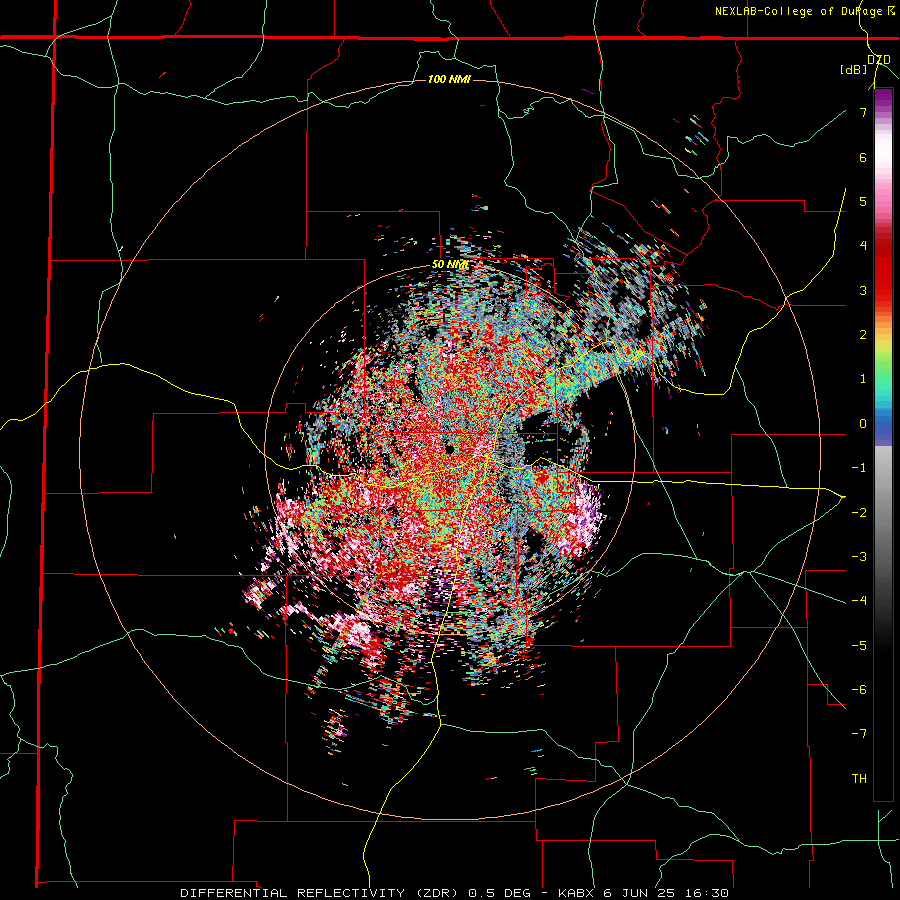Click the 5 value on color scale
Image resolution: width=900 pixels, height=900 pixels.
[863, 201]
